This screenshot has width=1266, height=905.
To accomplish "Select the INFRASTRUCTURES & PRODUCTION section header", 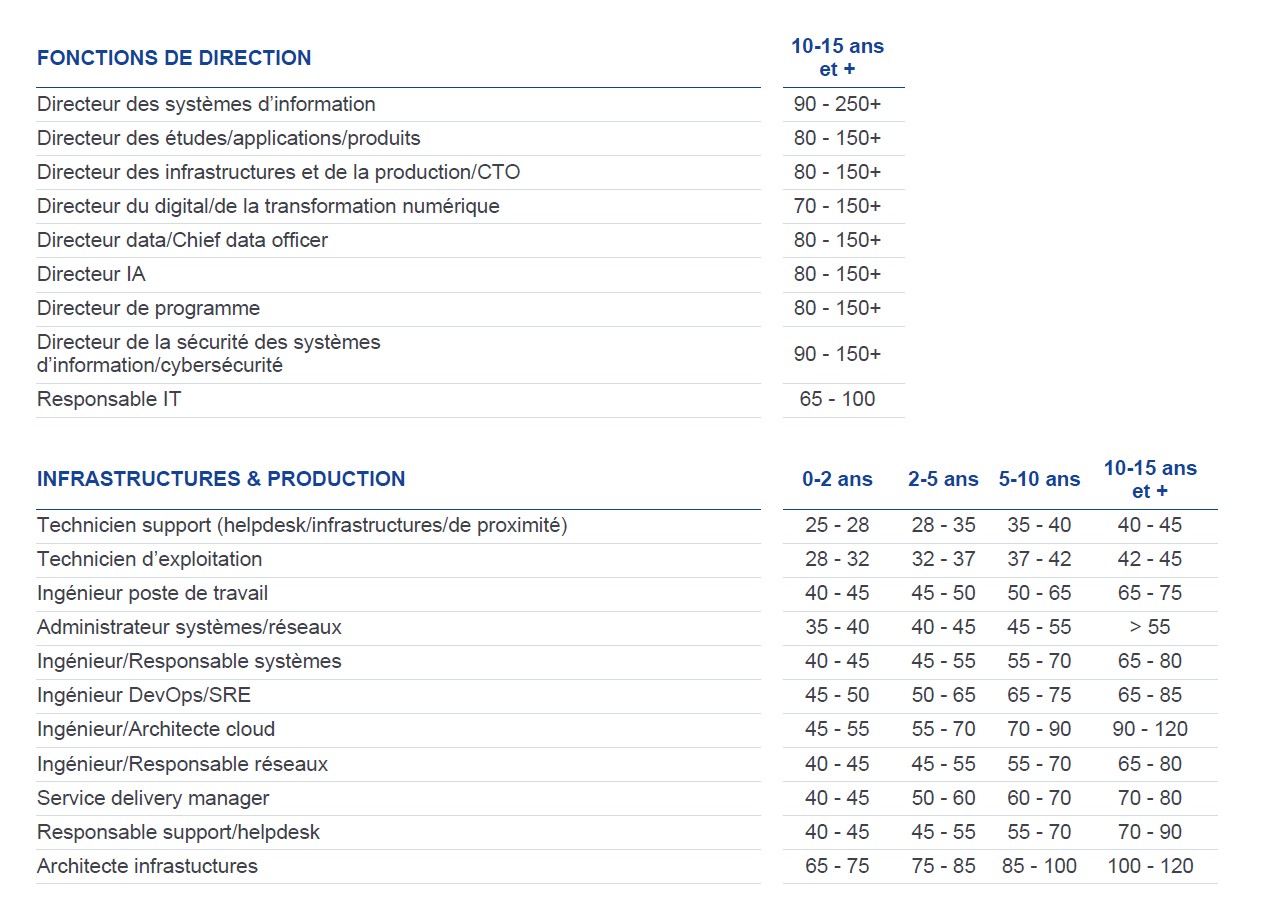I will (221, 479).
